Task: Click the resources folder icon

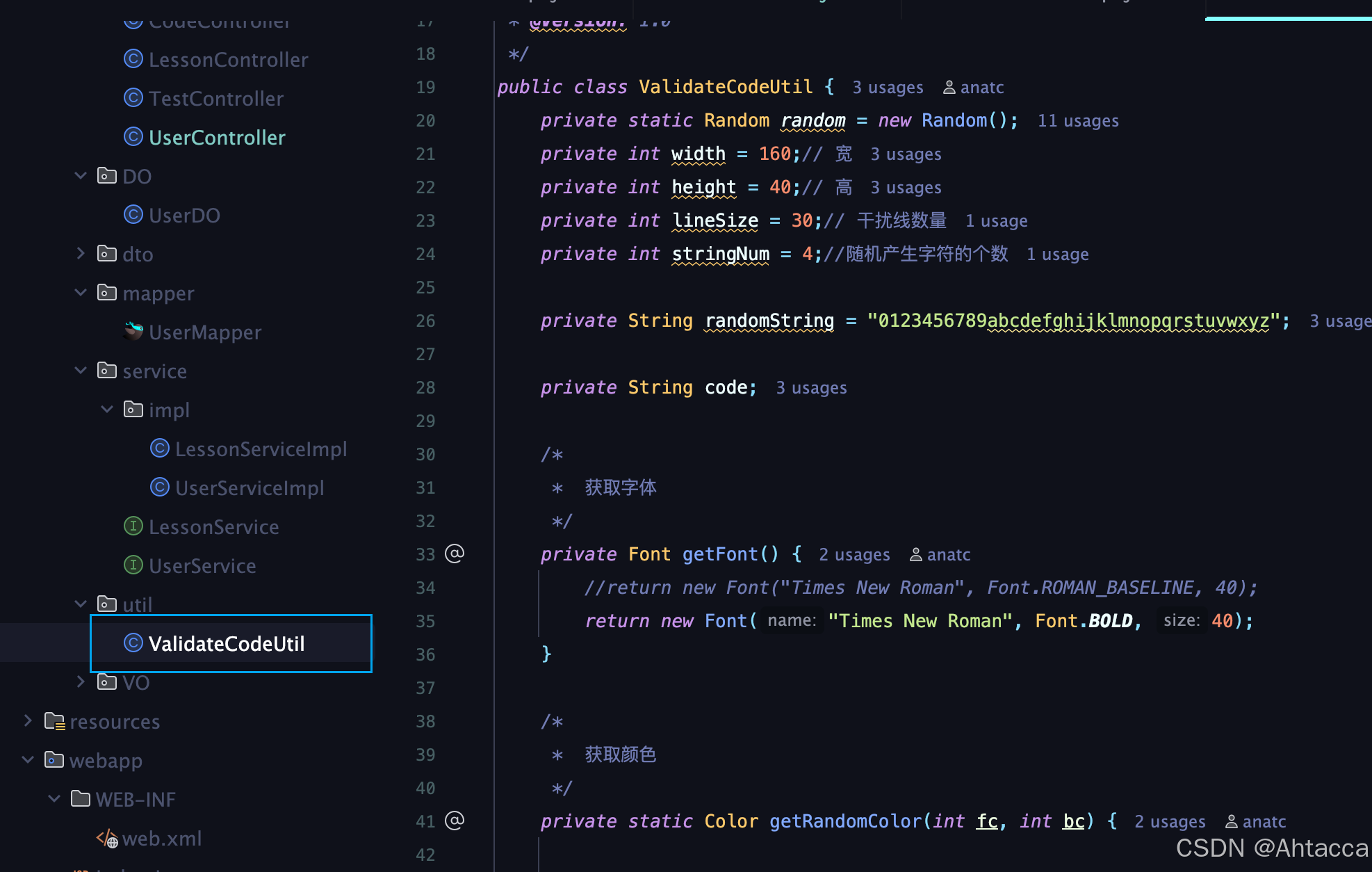Action: (54, 721)
